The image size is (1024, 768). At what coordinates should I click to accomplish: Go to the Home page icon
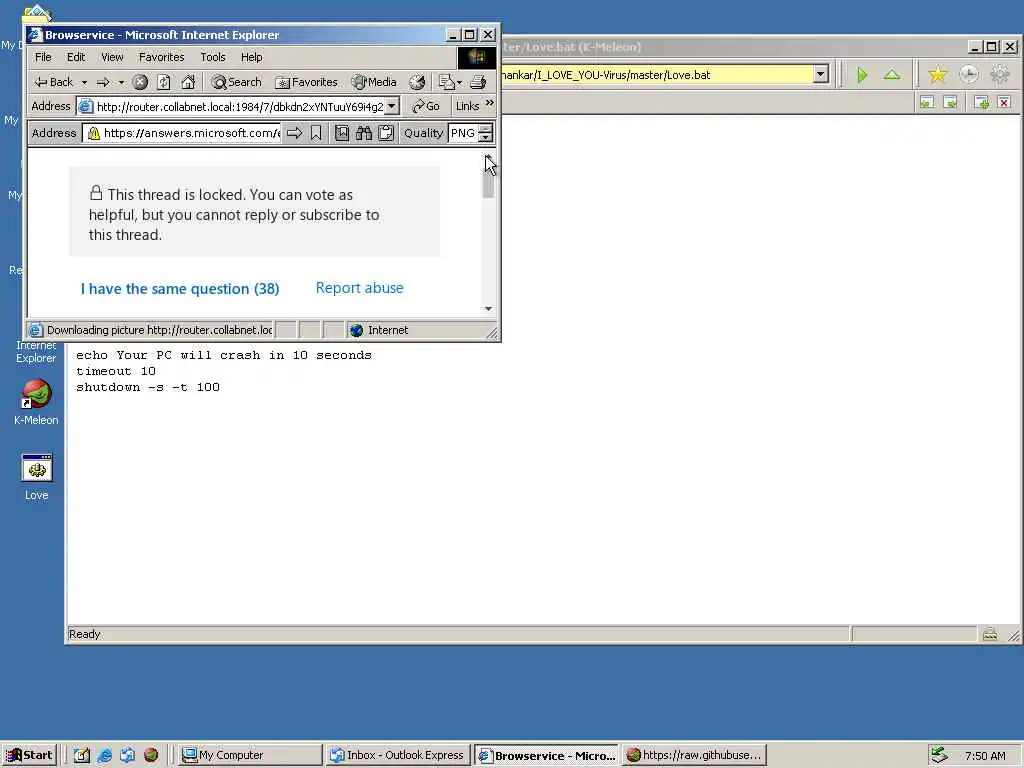coord(188,82)
